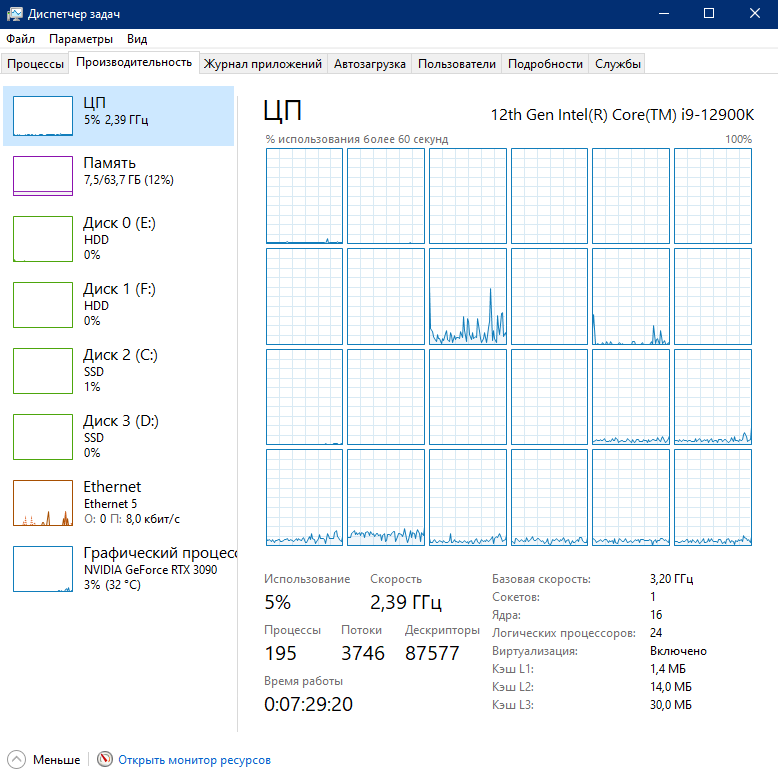Open the Файл menu
Image resolution: width=778 pixels, height=783 pixels.
pos(20,39)
